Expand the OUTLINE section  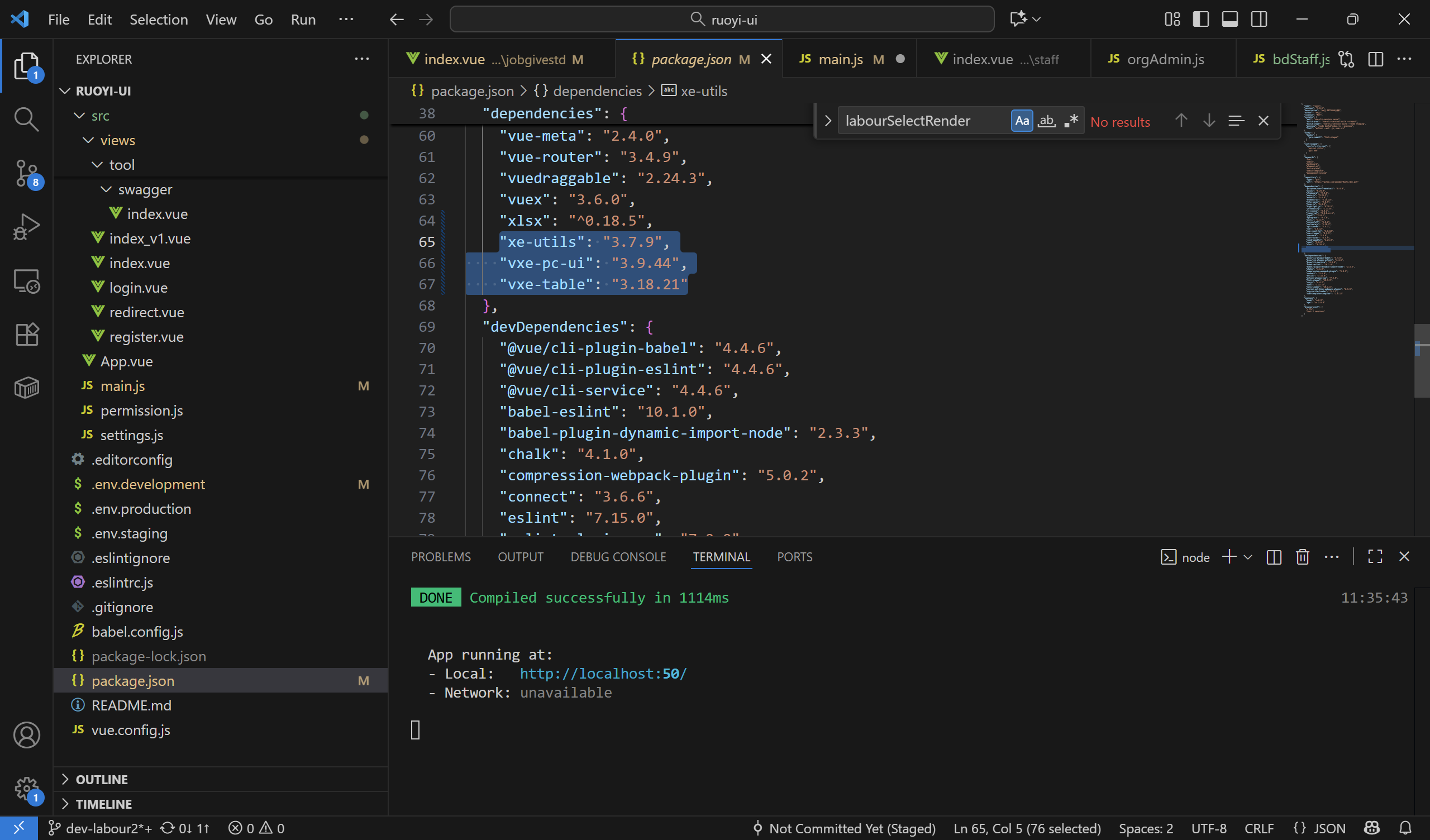click(102, 779)
